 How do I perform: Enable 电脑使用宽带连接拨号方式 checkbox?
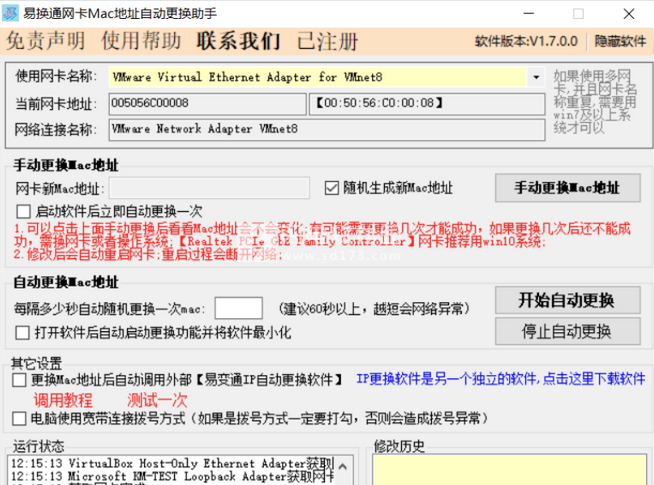point(19,419)
